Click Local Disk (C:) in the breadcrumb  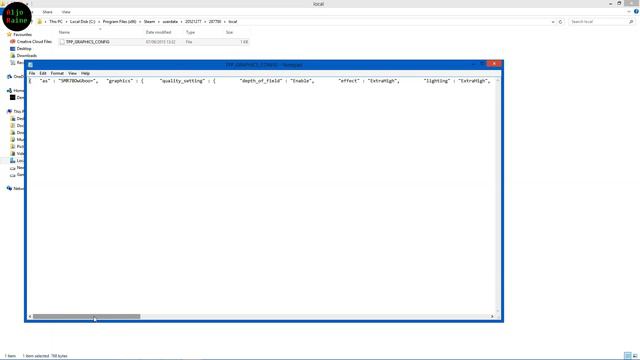point(82,21)
